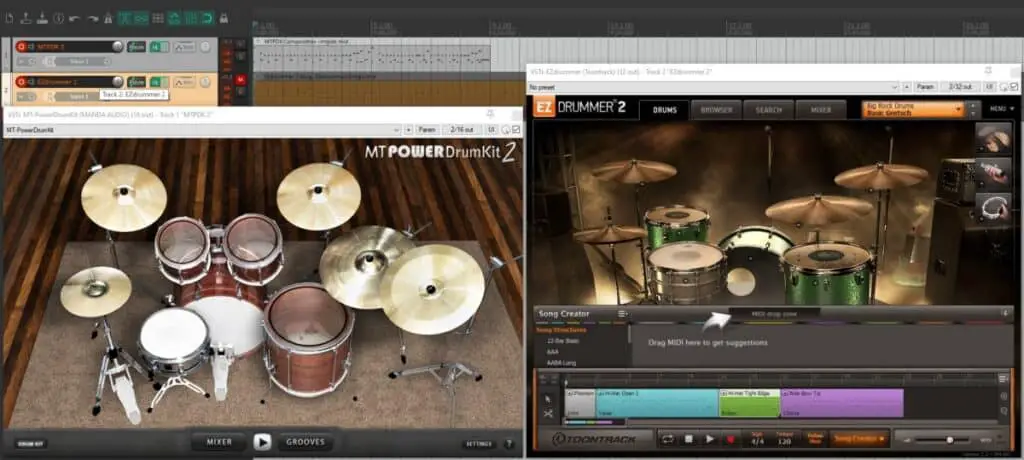Image resolution: width=1024 pixels, height=460 pixels.
Task: Adjust the volume knob on MTPDK track 1
Action: tap(118, 46)
